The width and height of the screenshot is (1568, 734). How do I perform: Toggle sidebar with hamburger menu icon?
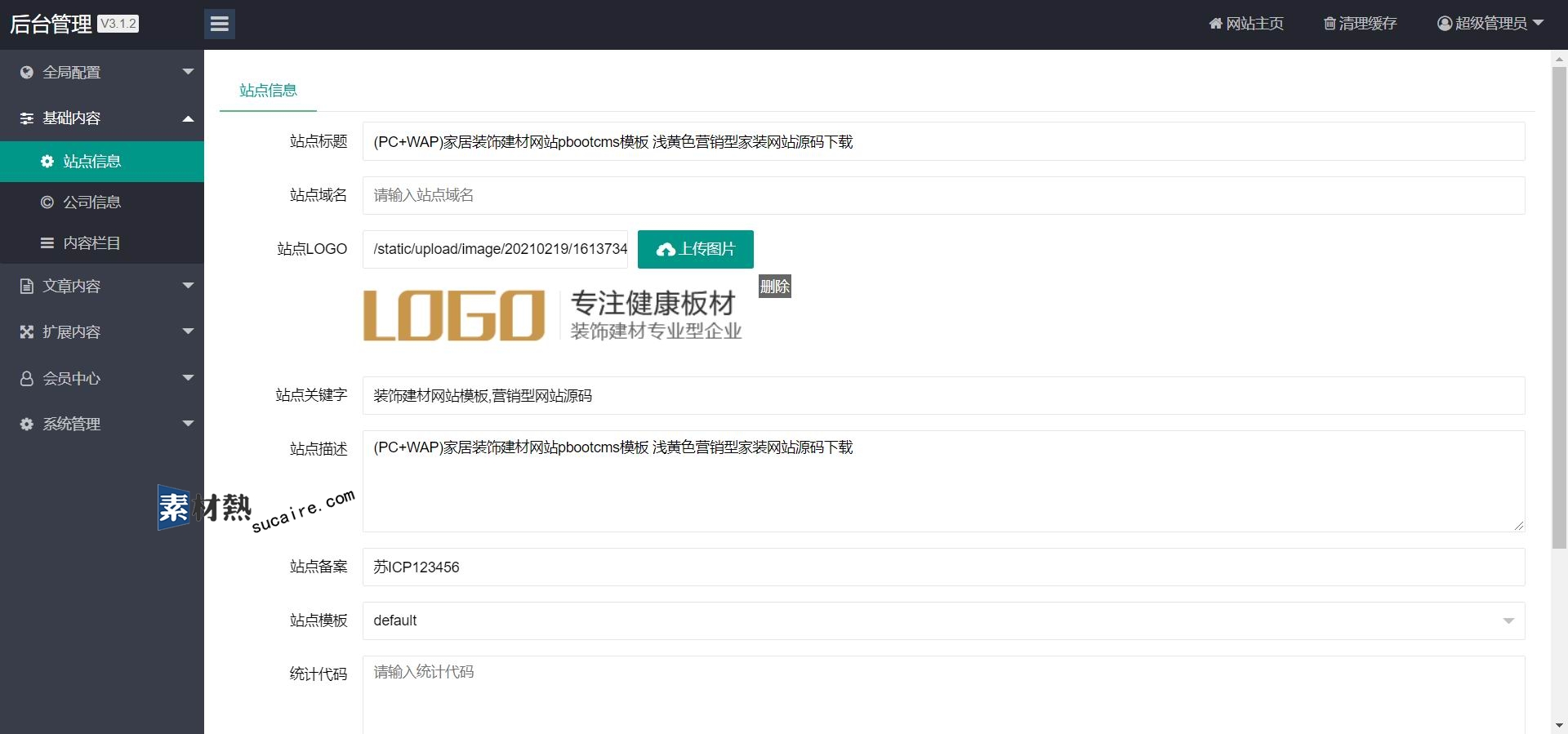point(219,24)
